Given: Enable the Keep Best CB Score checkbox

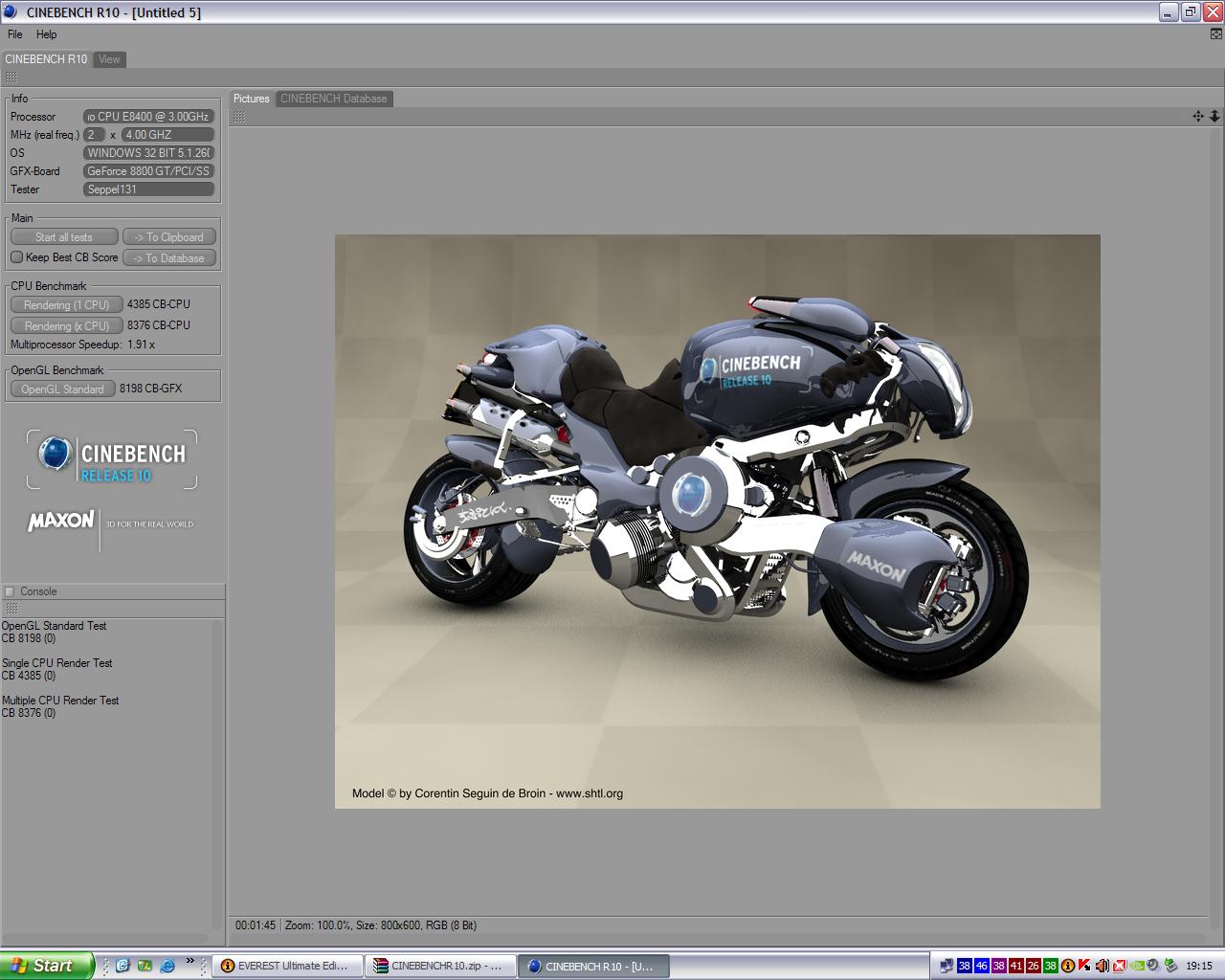Looking at the screenshot, I should click(16, 257).
